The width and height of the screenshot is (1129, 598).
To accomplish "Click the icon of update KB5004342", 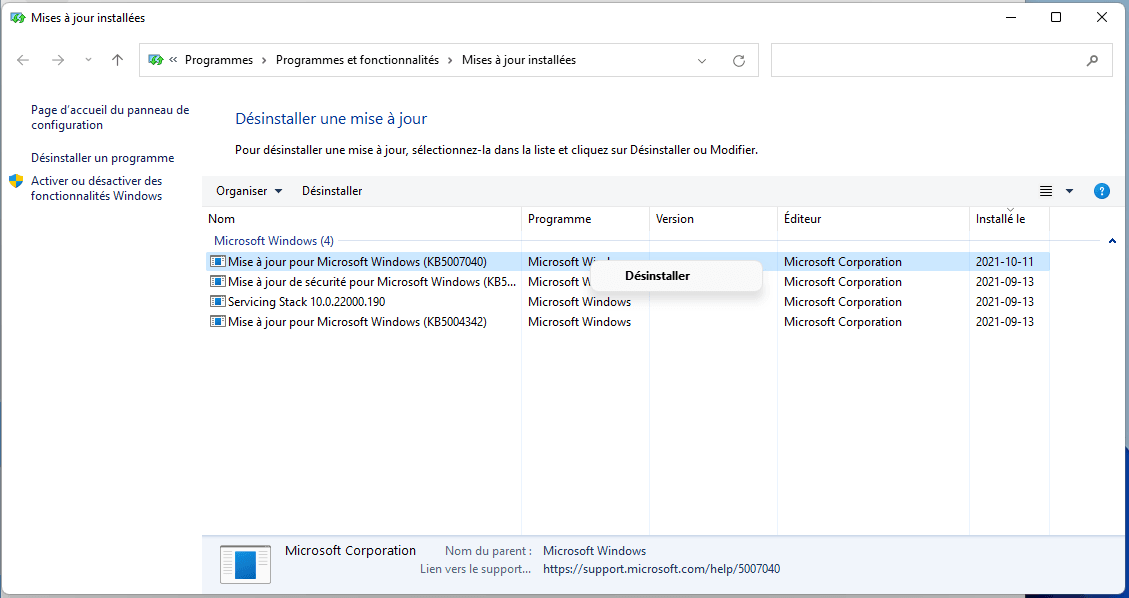I will 217,322.
